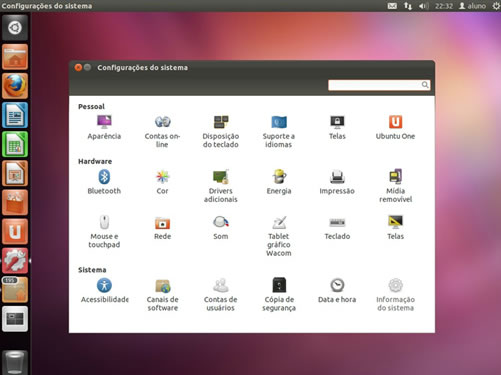Screen dimensions: 501x375
Task: Open Cópia de segurança backup
Action: tap(279, 295)
